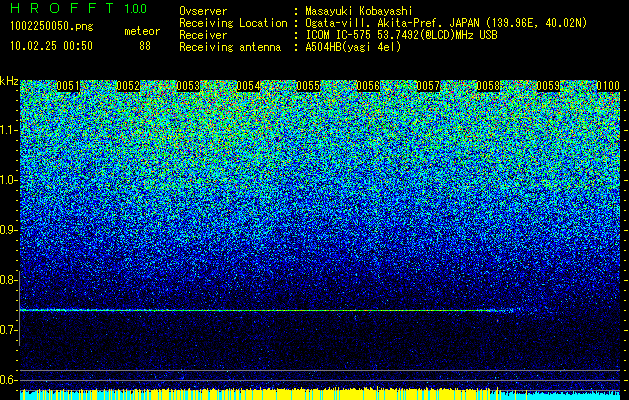Click the 0052 time marker
The image size is (629, 400).
(128, 86)
